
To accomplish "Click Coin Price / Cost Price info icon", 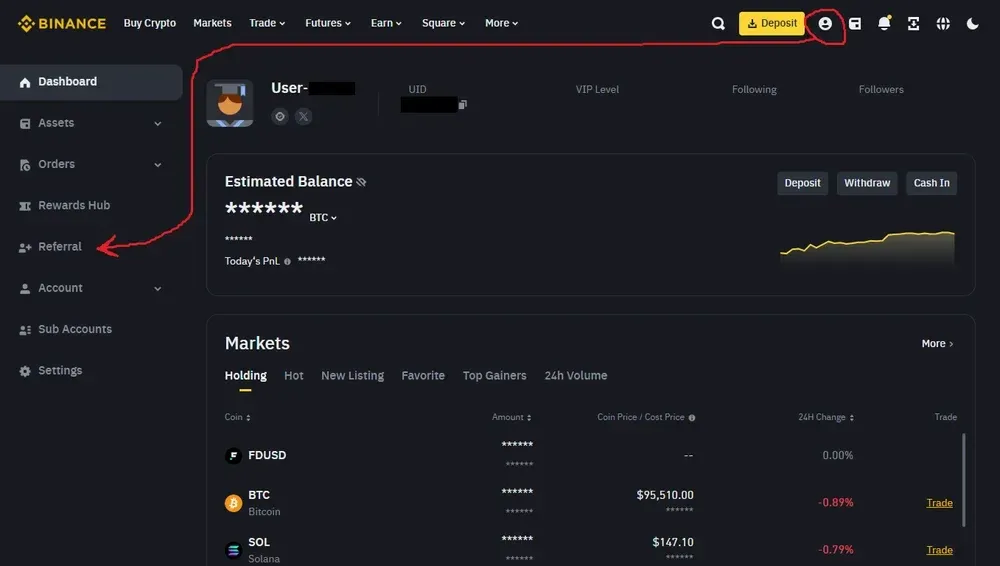I will click(x=691, y=417).
